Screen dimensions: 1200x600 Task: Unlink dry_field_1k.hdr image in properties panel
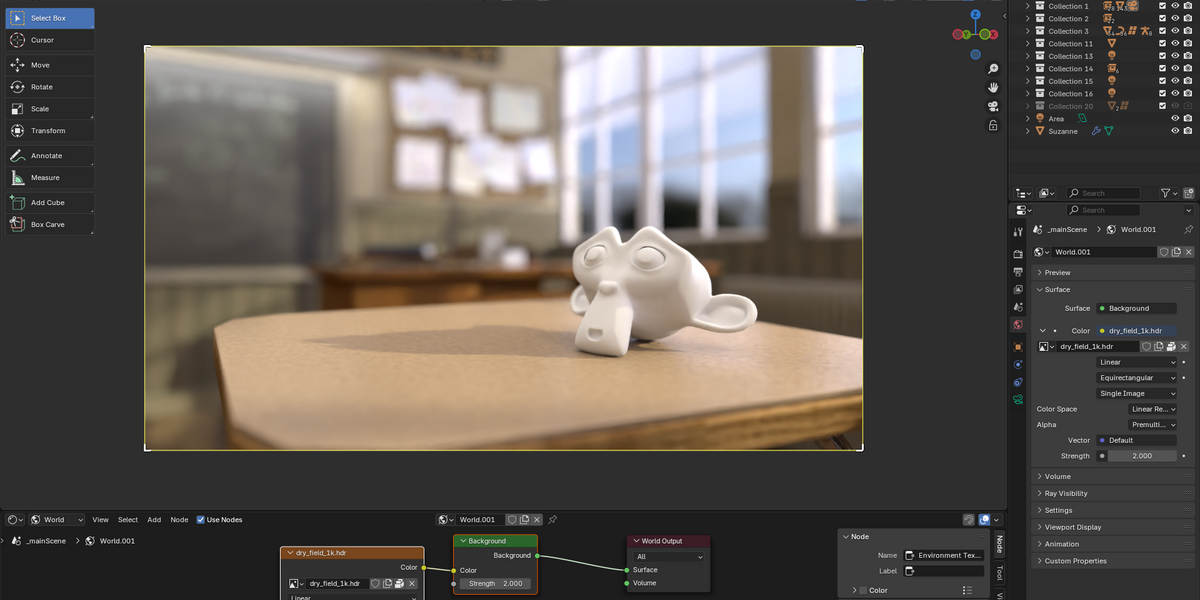click(1184, 347)
